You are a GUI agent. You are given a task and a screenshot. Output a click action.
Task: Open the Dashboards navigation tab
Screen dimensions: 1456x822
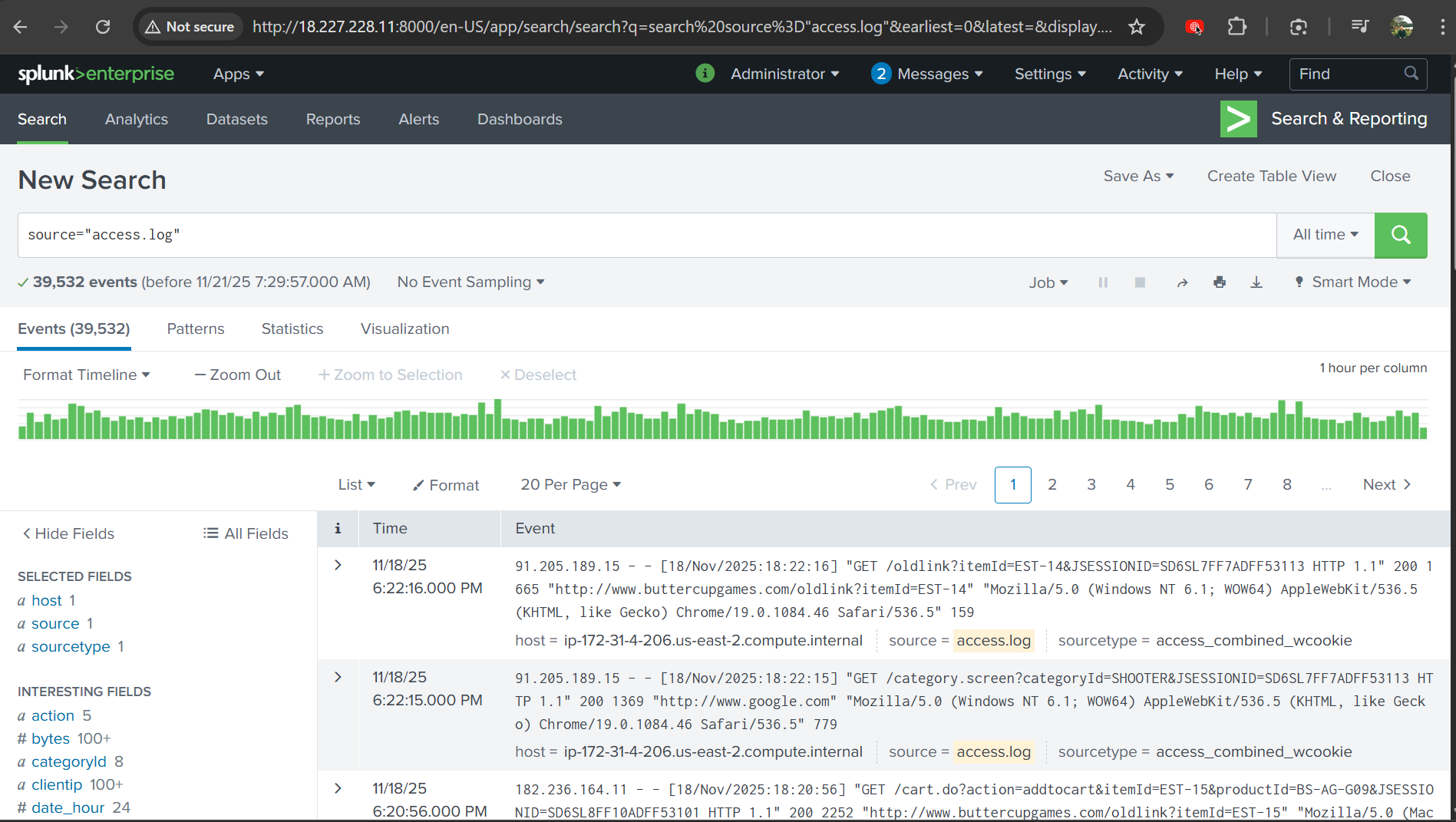pos(520,119)
